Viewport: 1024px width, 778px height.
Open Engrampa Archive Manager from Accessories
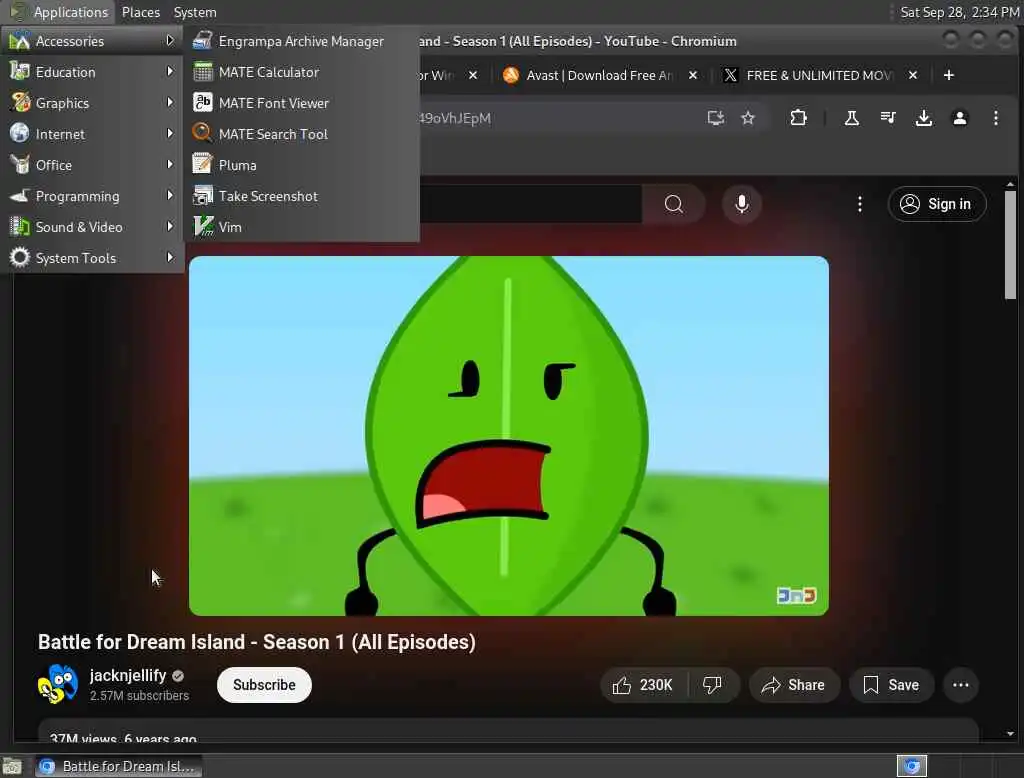pyautogui.click(x=301, y=41)
